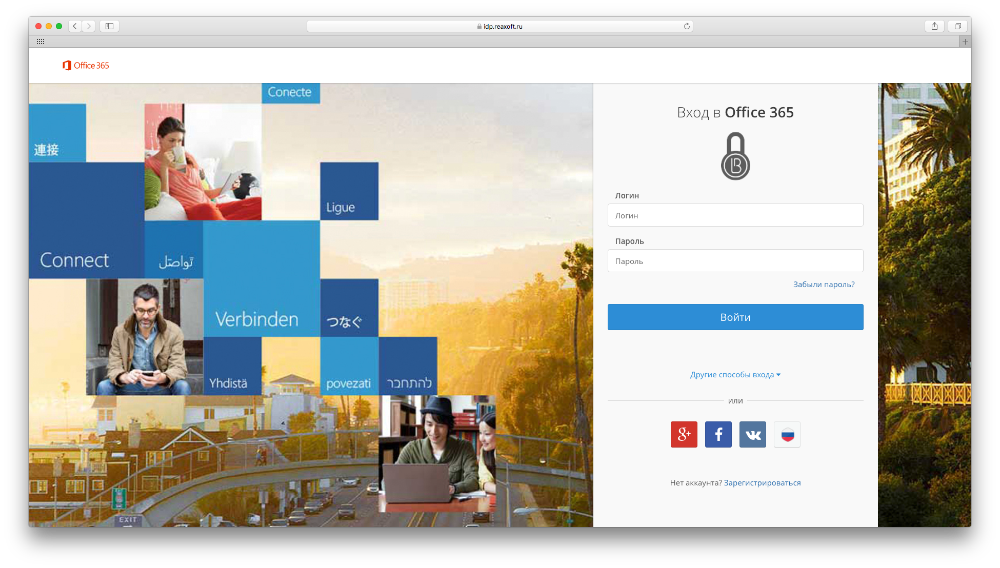Click the Логин input field

(x=735, y=215)
